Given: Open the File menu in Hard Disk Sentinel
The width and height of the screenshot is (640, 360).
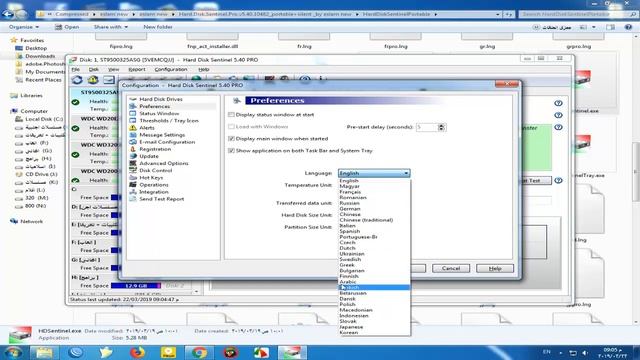Looking at the screenshot, I should click(x=76, y=69).
